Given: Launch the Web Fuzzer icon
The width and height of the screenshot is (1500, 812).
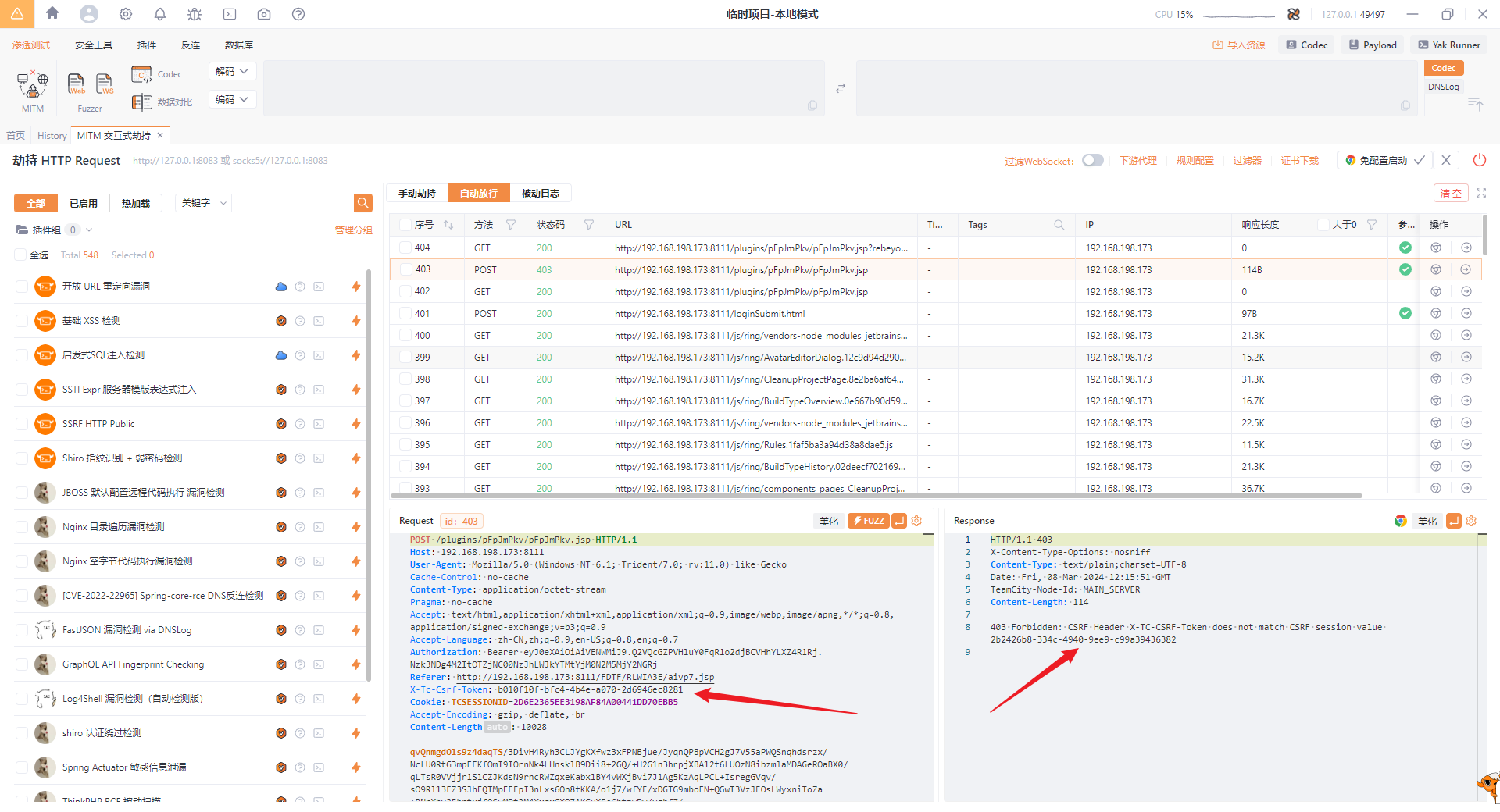Looking at the screenshot, I should pyautogui.click(x=77, y=84).
